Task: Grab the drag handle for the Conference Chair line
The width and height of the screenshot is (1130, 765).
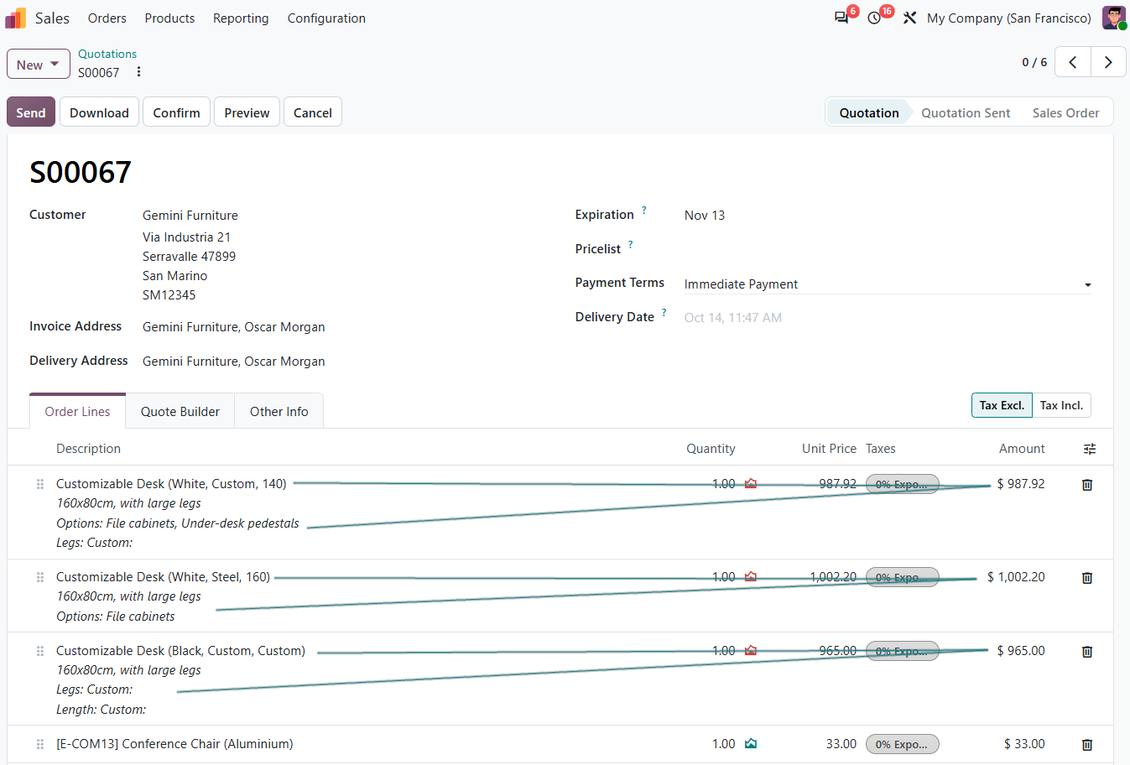Action: tap(40, 744)
